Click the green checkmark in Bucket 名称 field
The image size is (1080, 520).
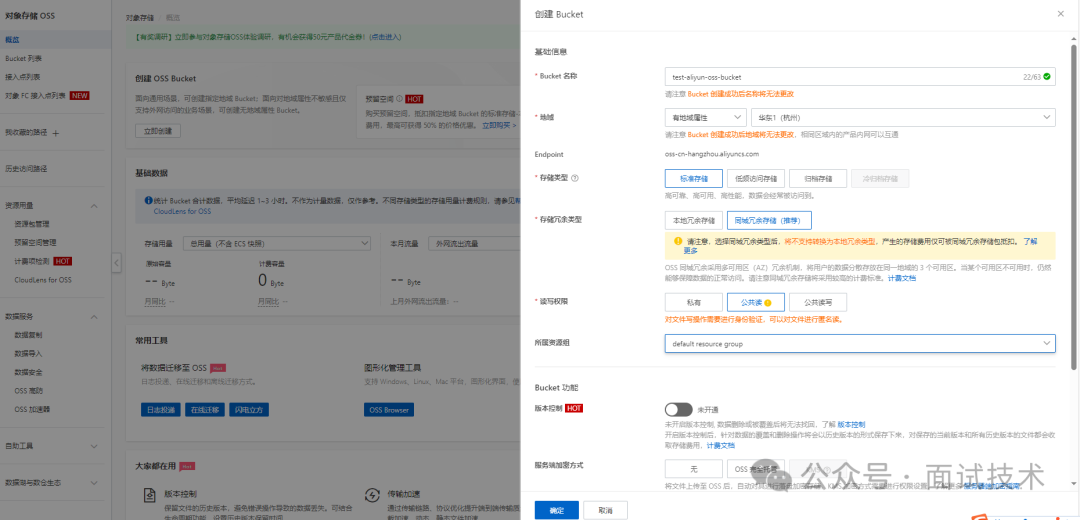(1047, 76)
